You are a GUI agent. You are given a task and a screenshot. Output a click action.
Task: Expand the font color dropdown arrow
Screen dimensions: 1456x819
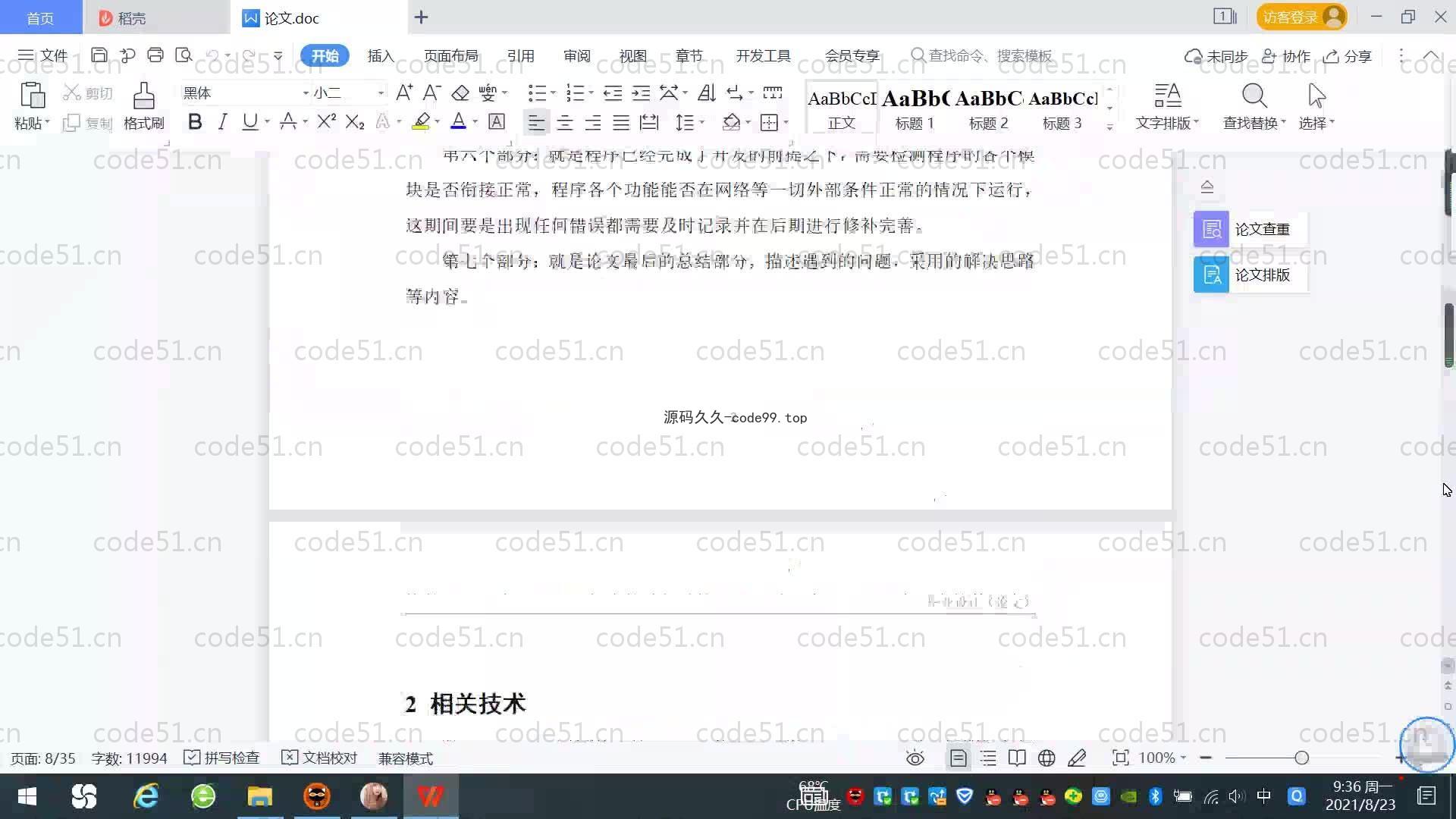[x=475, y=122]
